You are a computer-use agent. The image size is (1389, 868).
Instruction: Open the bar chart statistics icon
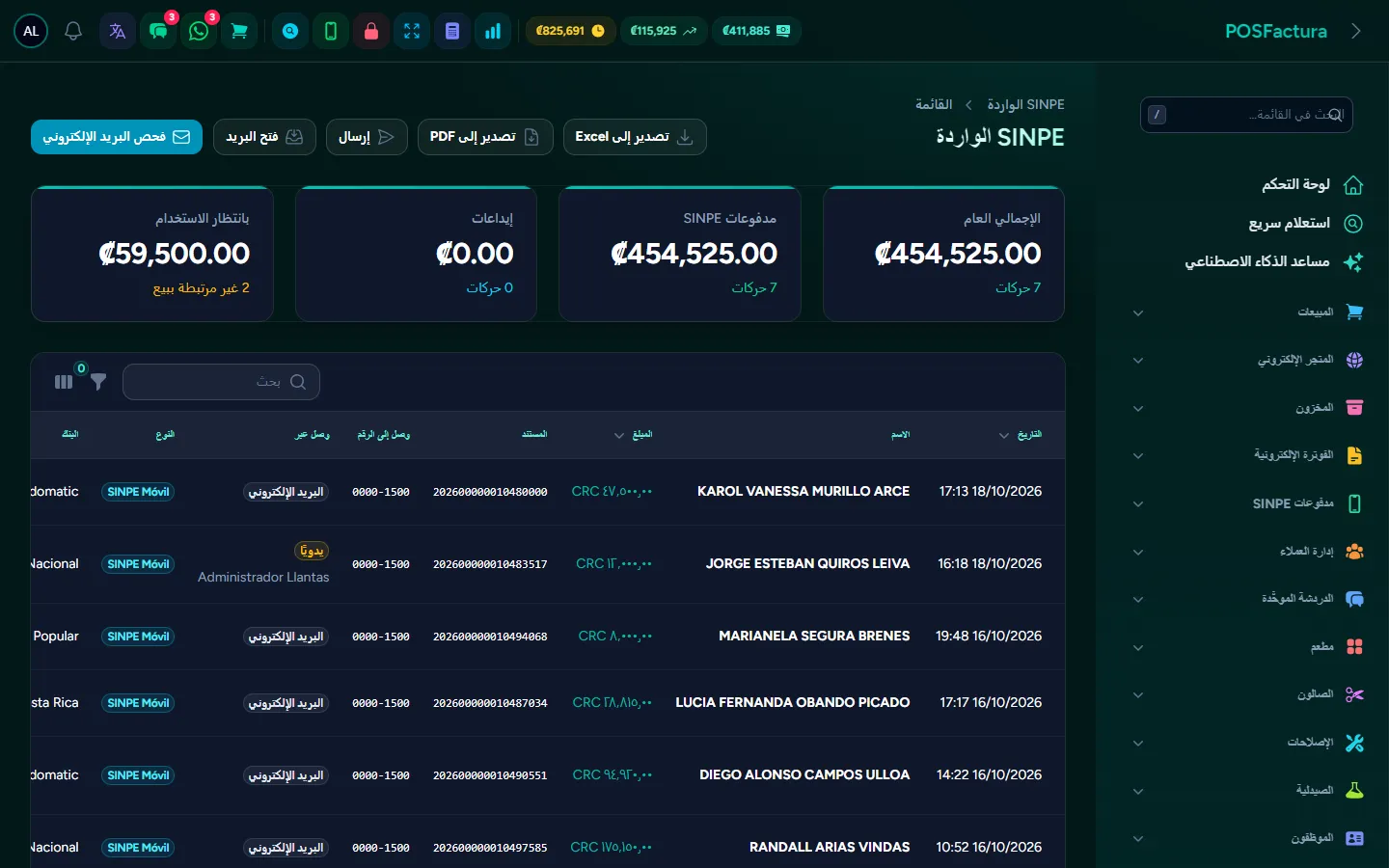coord(493,31)
